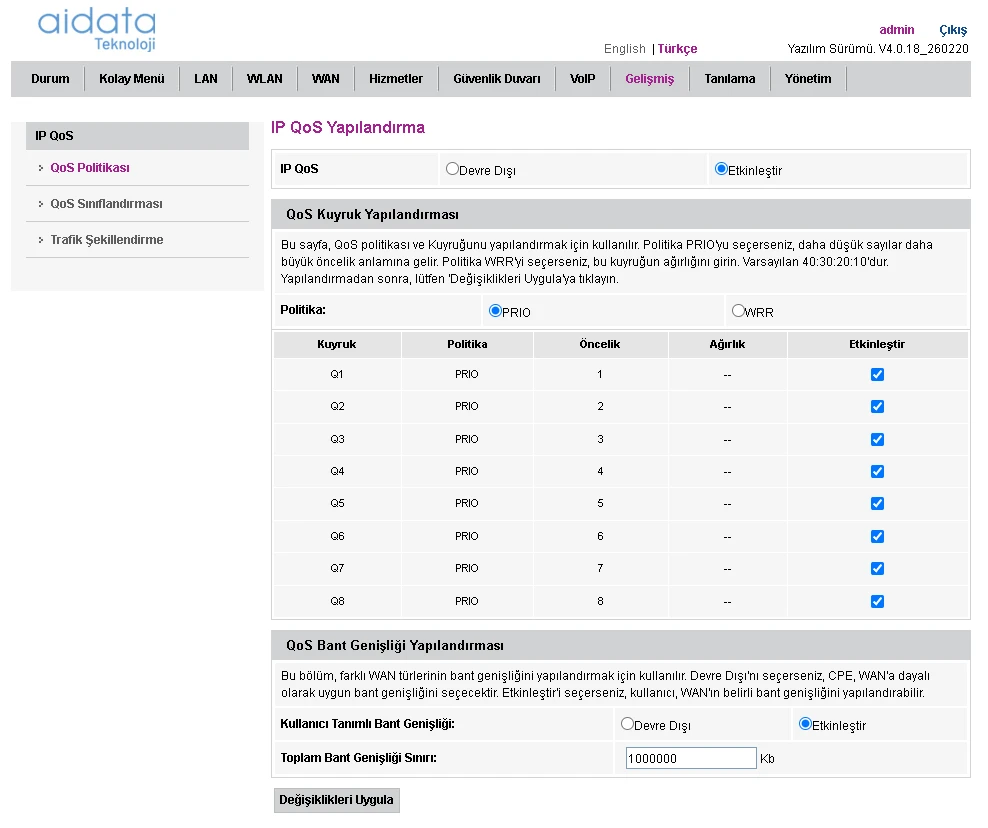Click the QoS Kuyruk Yapılandırması heading
The image size is (988, 828).
[372, 215]
